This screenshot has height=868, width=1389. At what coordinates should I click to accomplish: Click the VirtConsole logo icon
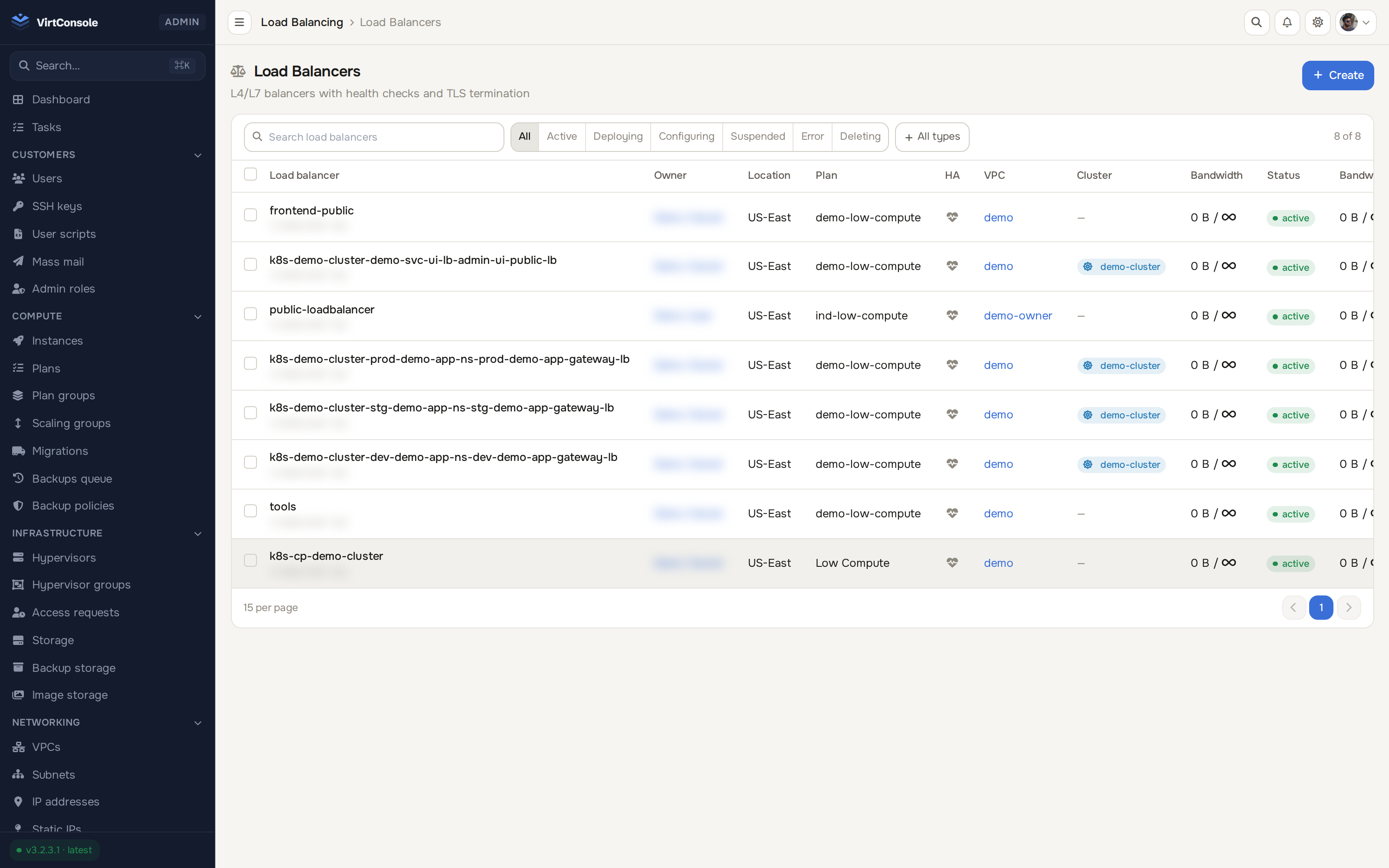click(x=21, y=22)
